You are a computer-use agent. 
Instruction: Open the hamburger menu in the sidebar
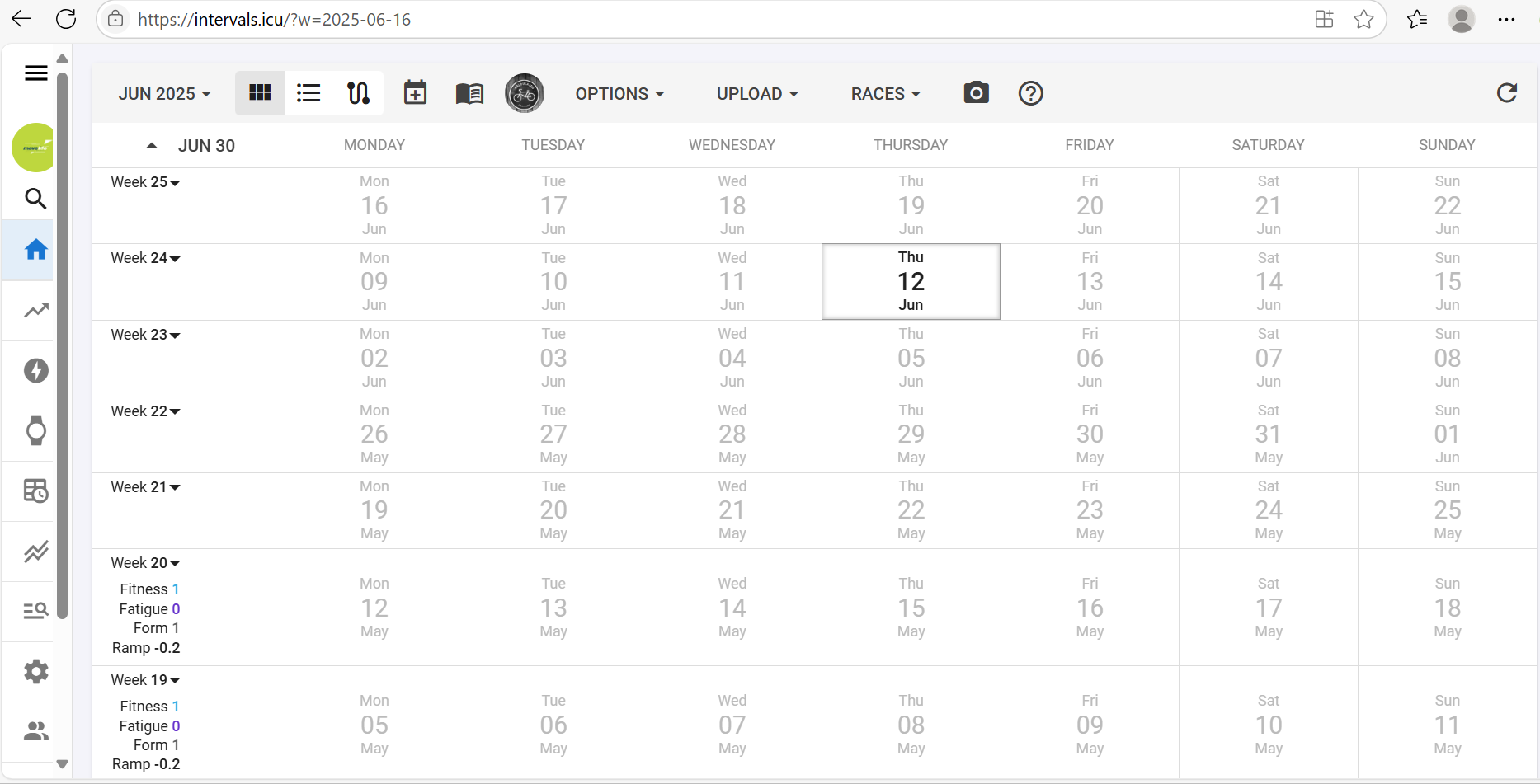coord(35,73)
